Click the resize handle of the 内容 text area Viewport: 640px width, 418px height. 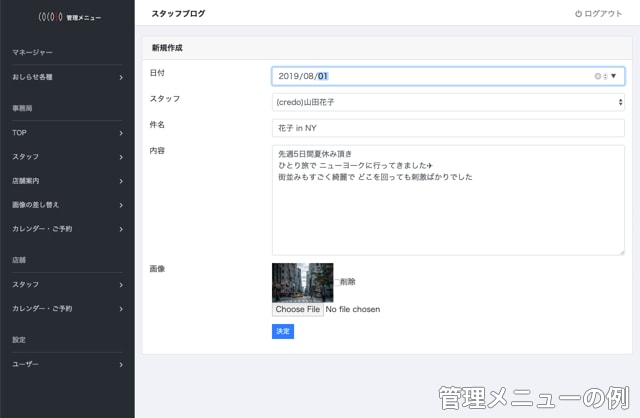(x=622, y=253)
